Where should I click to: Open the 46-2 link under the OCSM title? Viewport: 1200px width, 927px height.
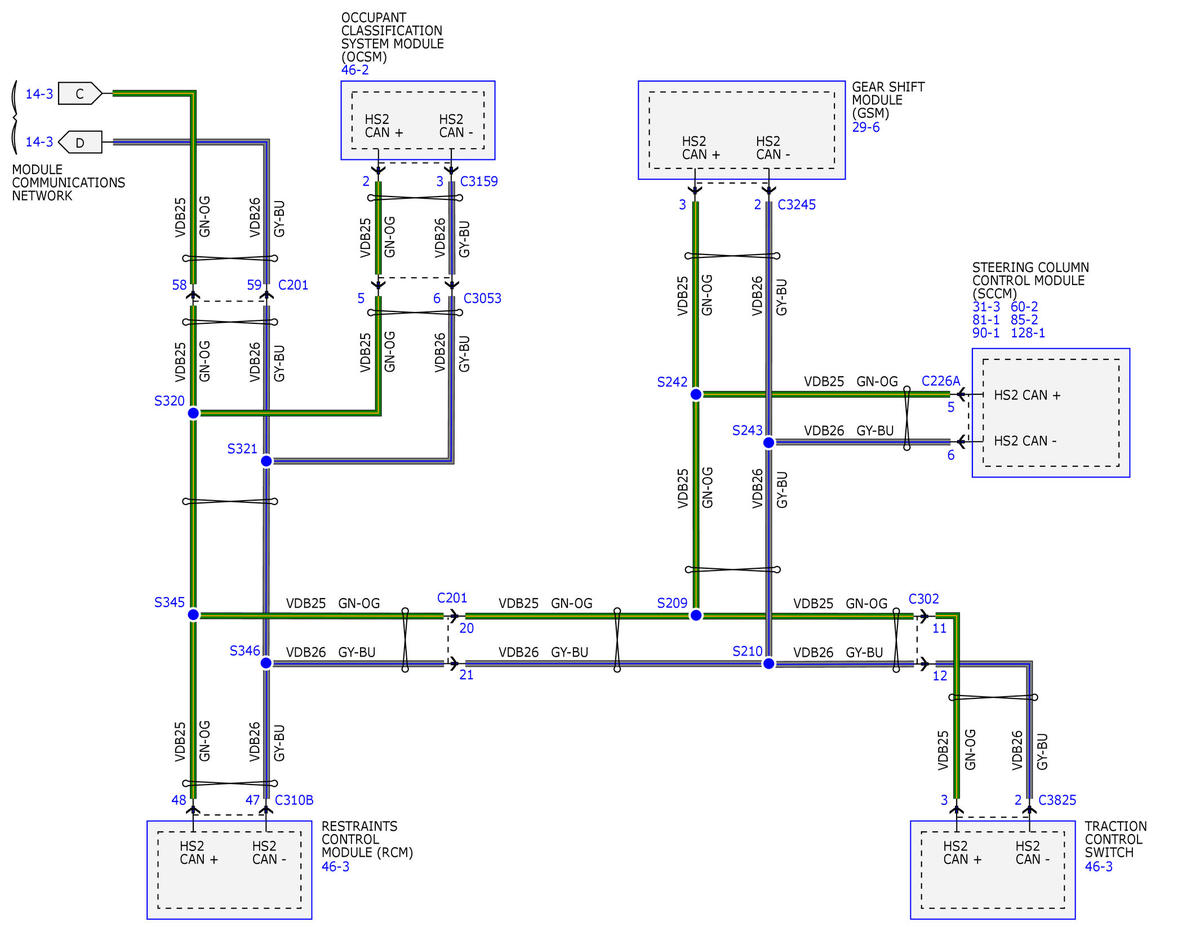tap(355, 71)
